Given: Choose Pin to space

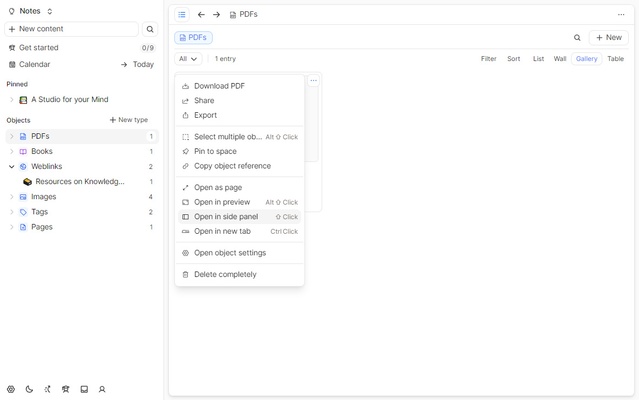Looking at the screenshot, I should pyautogui.click(x=240, y=151).
